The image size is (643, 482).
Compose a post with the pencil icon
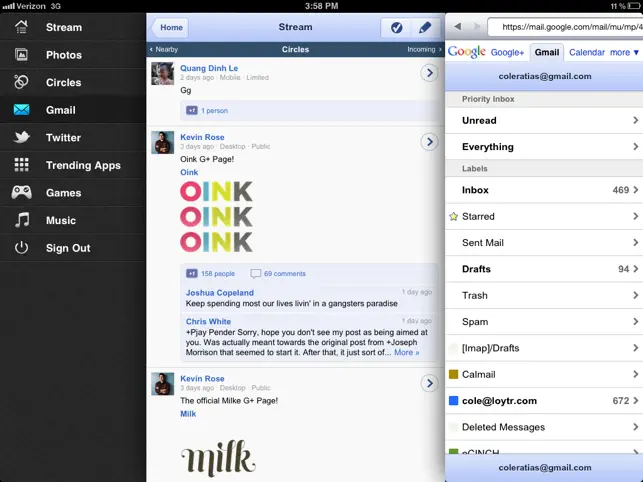pyautogui.click(x=425, y=27)
